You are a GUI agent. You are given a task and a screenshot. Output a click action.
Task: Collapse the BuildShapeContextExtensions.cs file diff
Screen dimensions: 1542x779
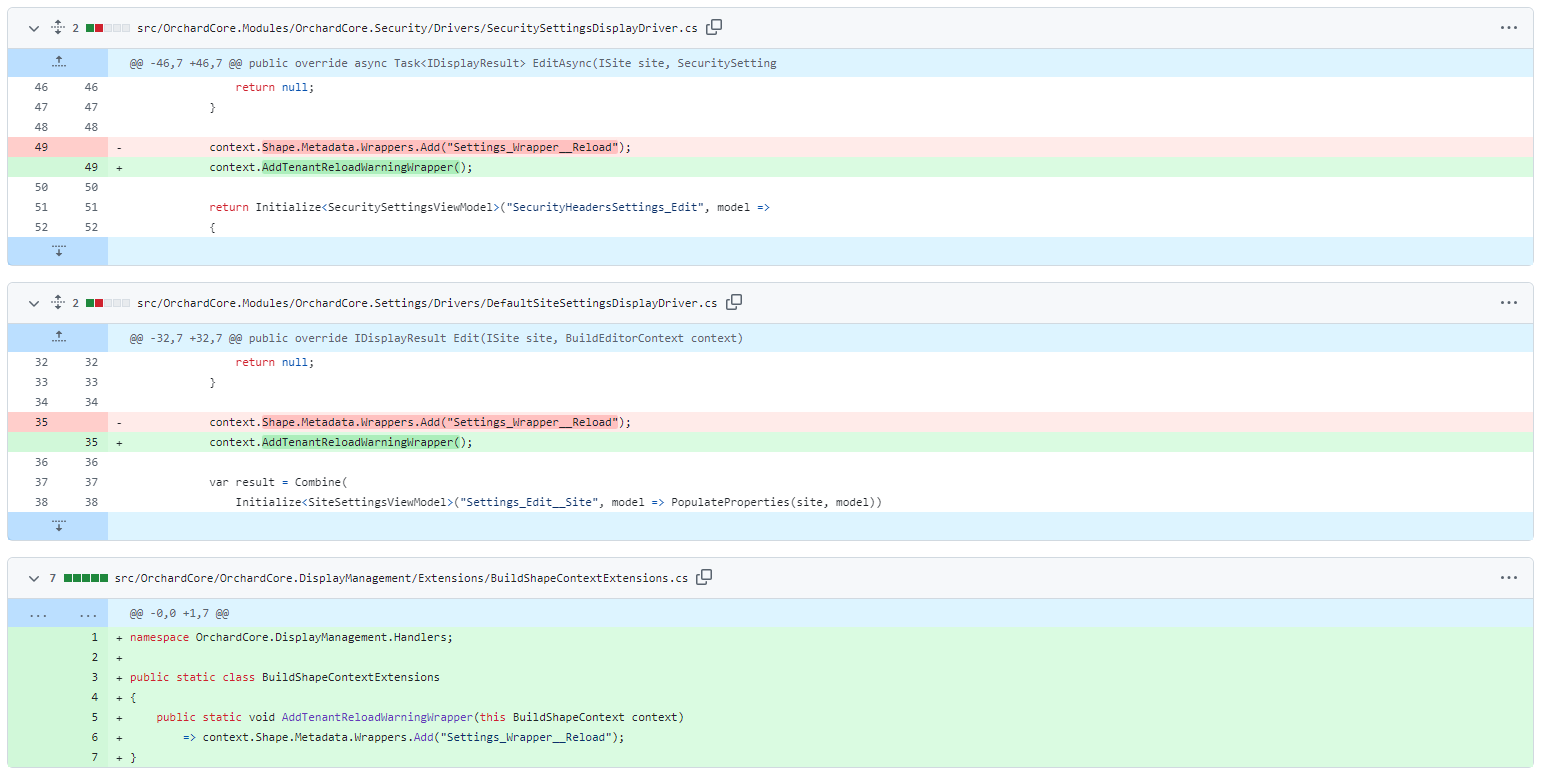tap(34, 578)
